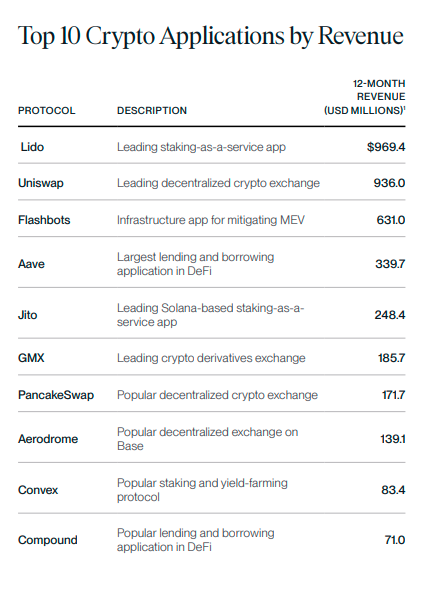
Task: Click the PancakeSwap protocol name
Action: [56, 395]
